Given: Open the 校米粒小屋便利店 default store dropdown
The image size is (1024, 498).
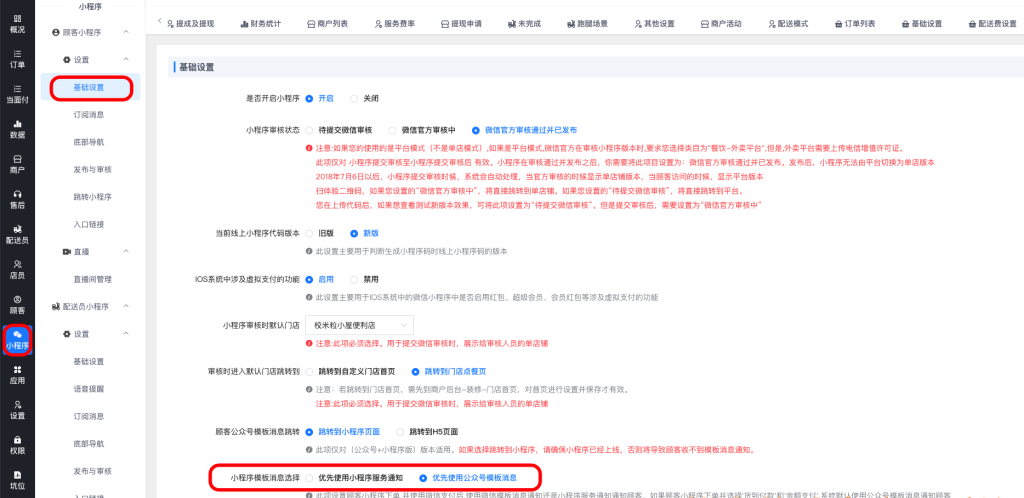Looking at the screenshot, I should (358, 325).
